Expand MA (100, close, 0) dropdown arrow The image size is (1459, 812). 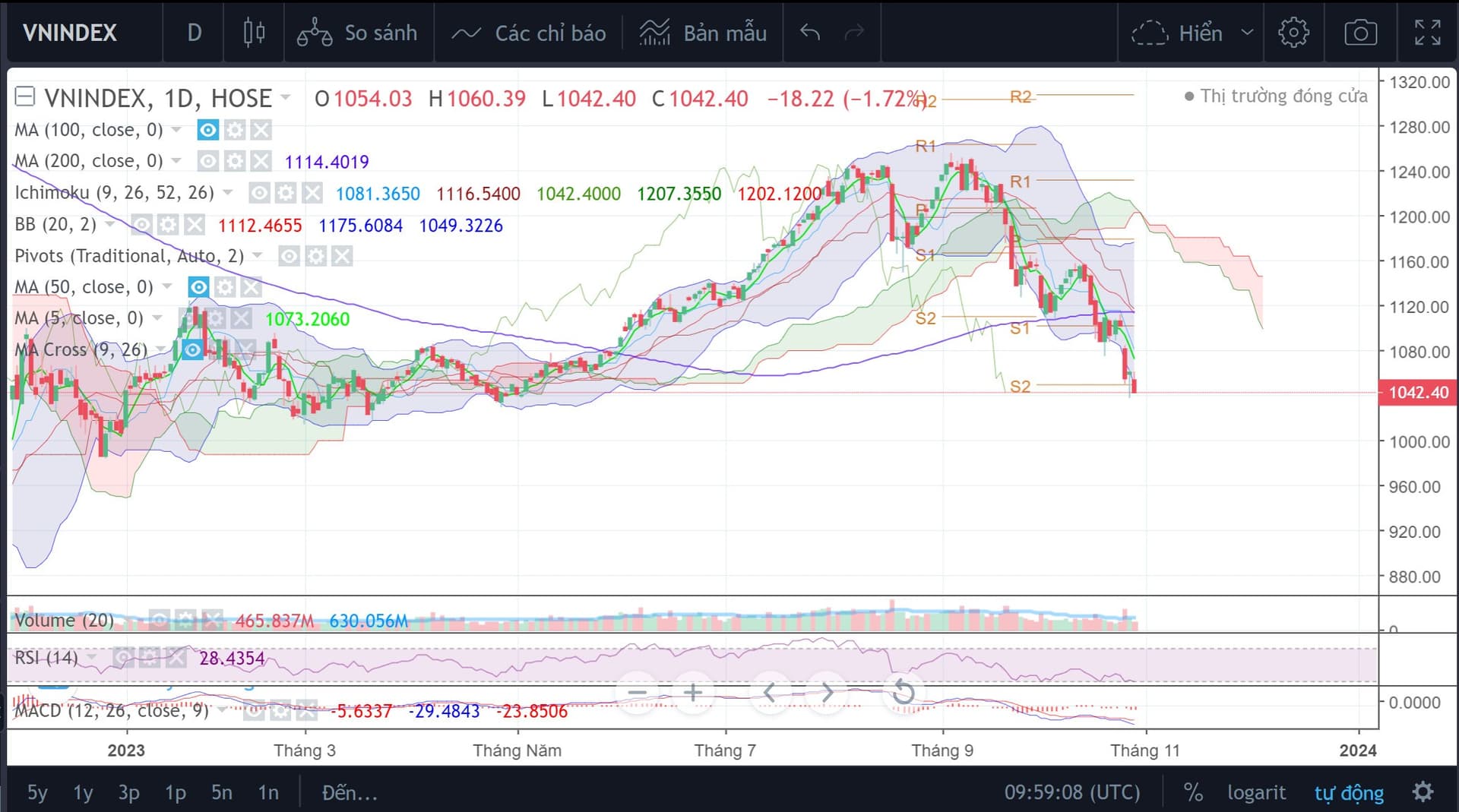176,130
